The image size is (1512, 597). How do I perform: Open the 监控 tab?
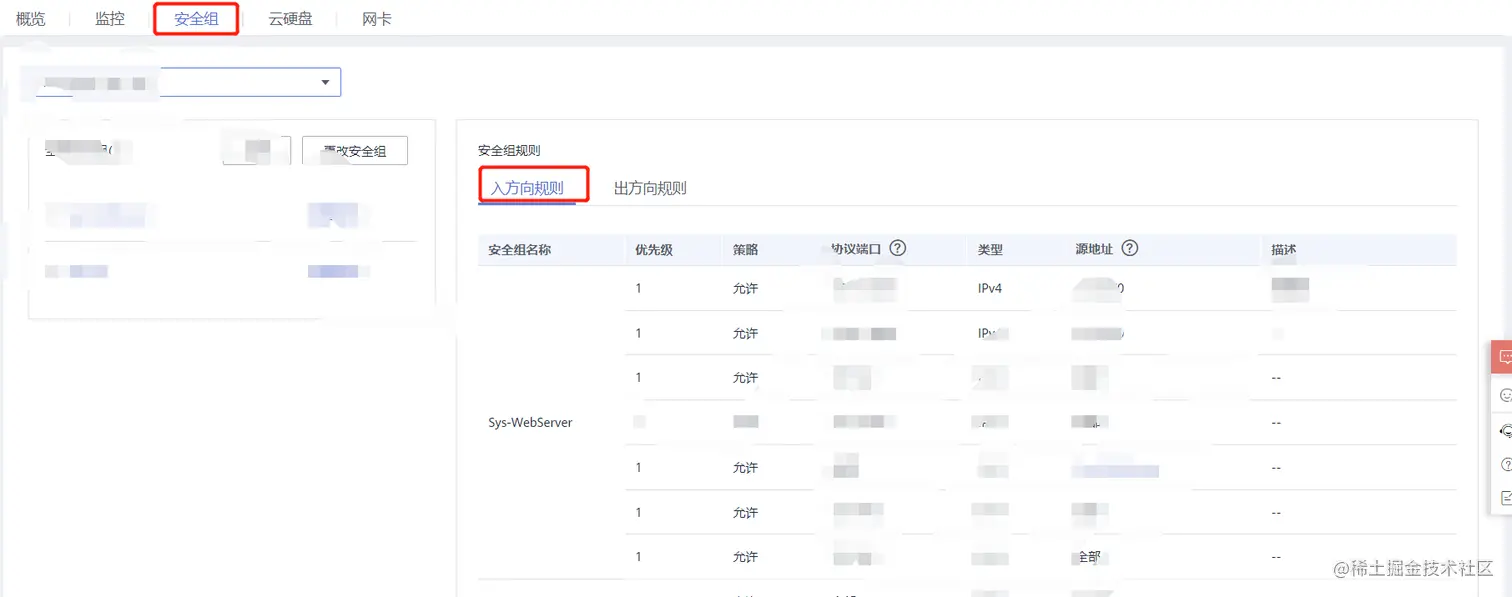[110, 19]
